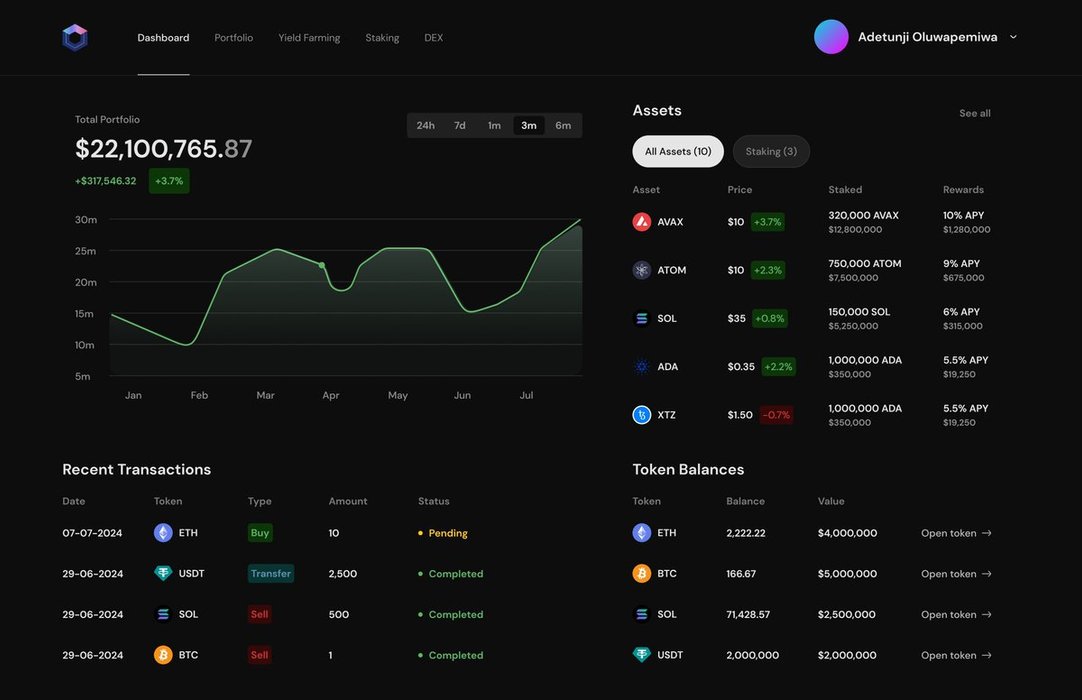Select the 24h chart time range
The width and height of the screenshot is (1082, 700).
click(x=426, y=126)
